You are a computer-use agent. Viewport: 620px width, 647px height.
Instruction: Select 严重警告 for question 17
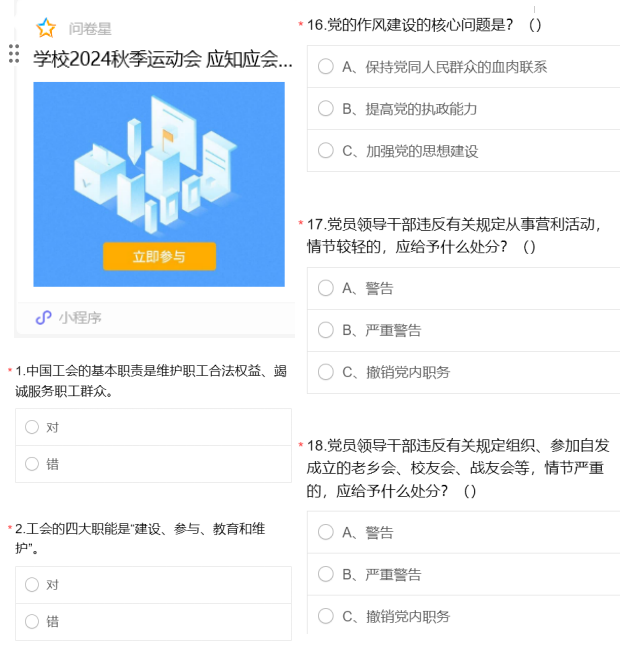tap(326, 330)
